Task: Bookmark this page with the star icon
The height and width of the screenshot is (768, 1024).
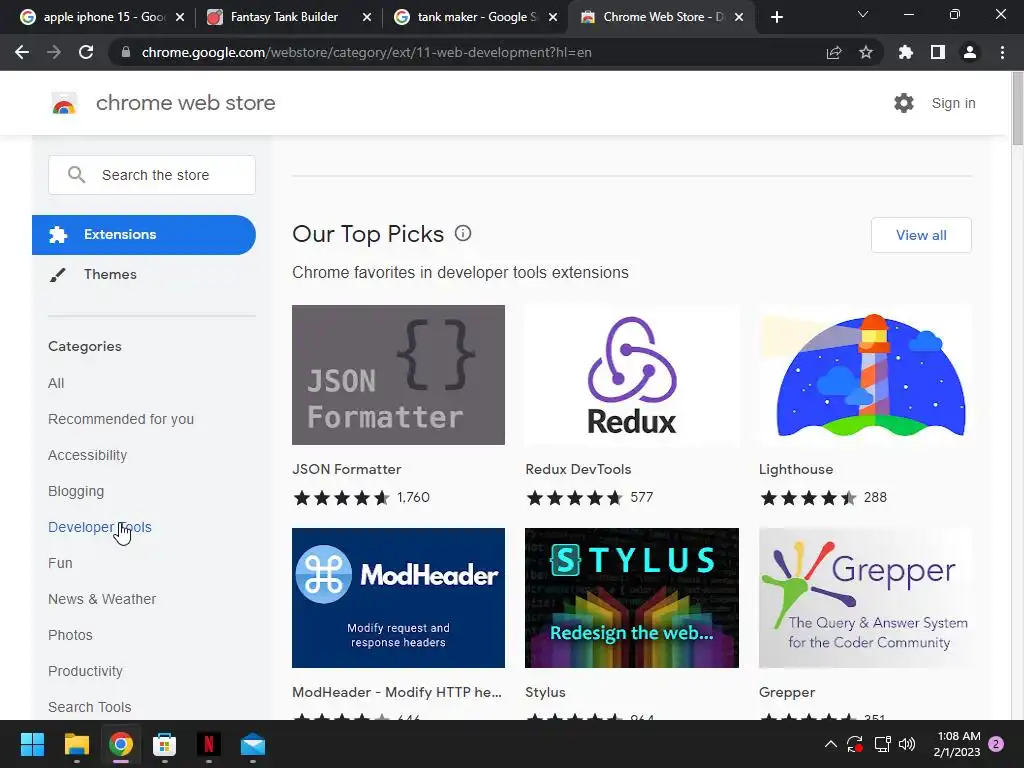Action: pos(866,52)
